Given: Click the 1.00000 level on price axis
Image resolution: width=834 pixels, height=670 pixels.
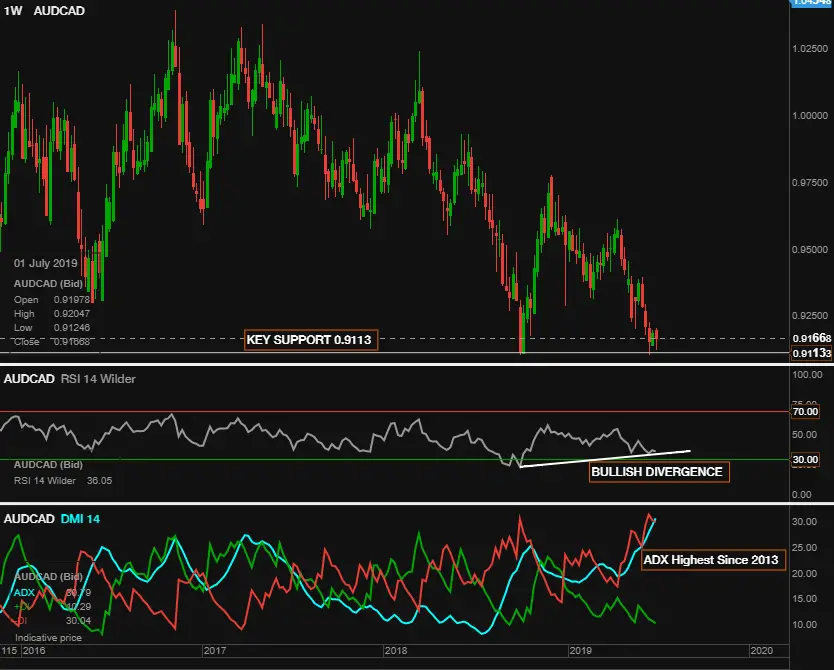Looking at the screenshot, I should click(810, 115).
